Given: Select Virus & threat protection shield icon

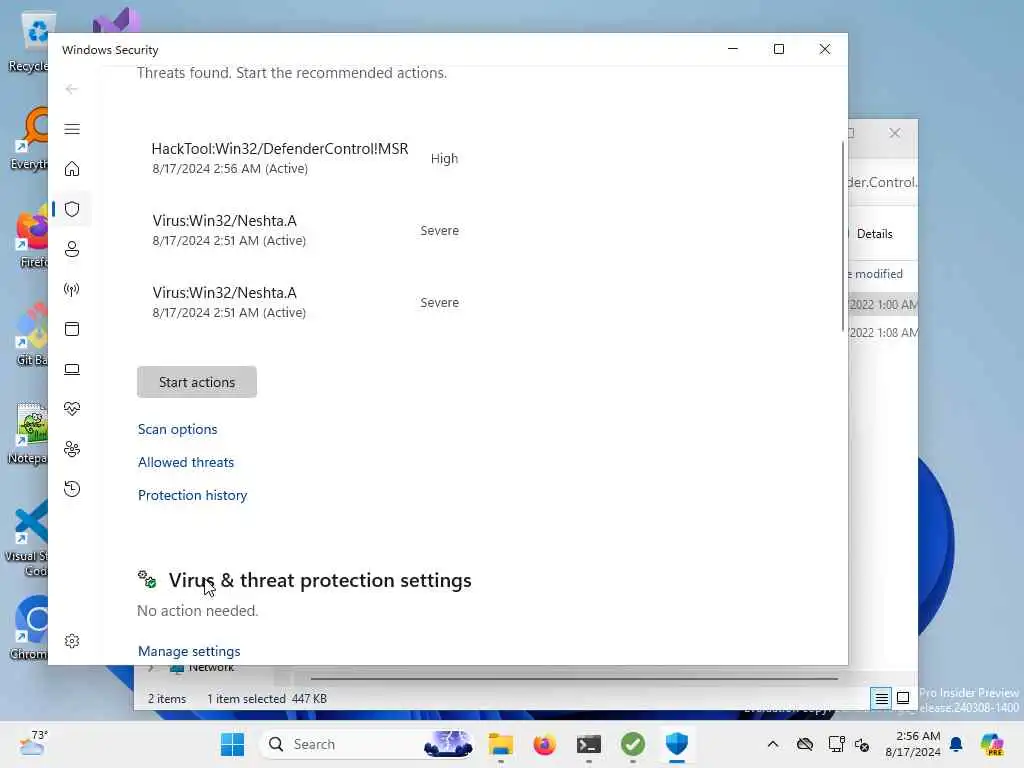Looking at the screenshot, I should [x=72, y=209].
